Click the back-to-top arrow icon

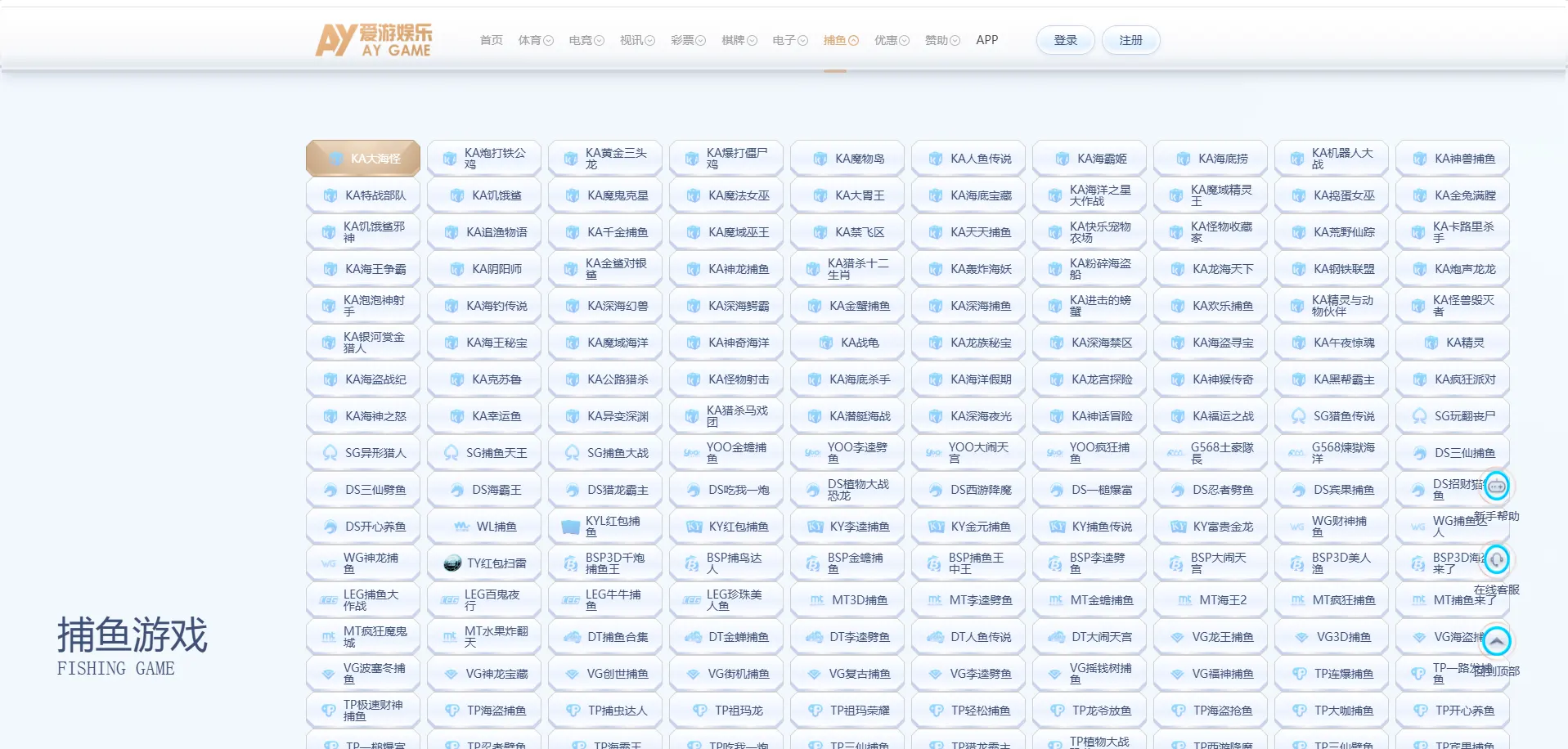coord(1496,642)
